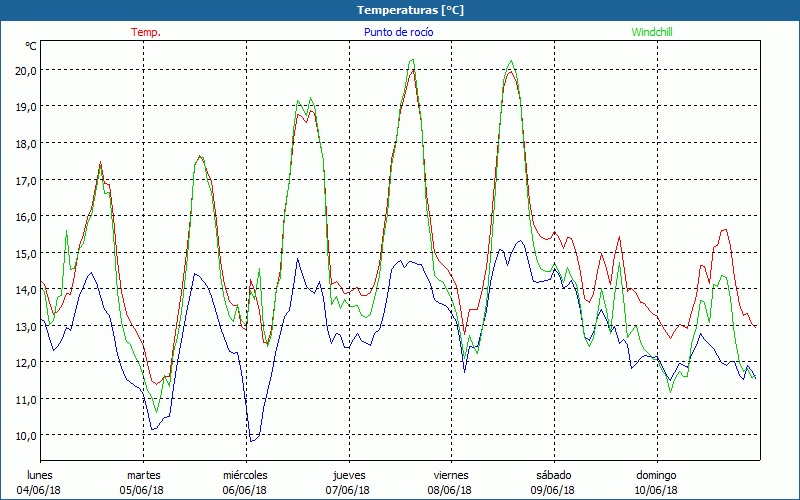Viewport: 800px width, 500px height.
Task: Click the 15,0 y-axis value label
Action: (24, 253)
